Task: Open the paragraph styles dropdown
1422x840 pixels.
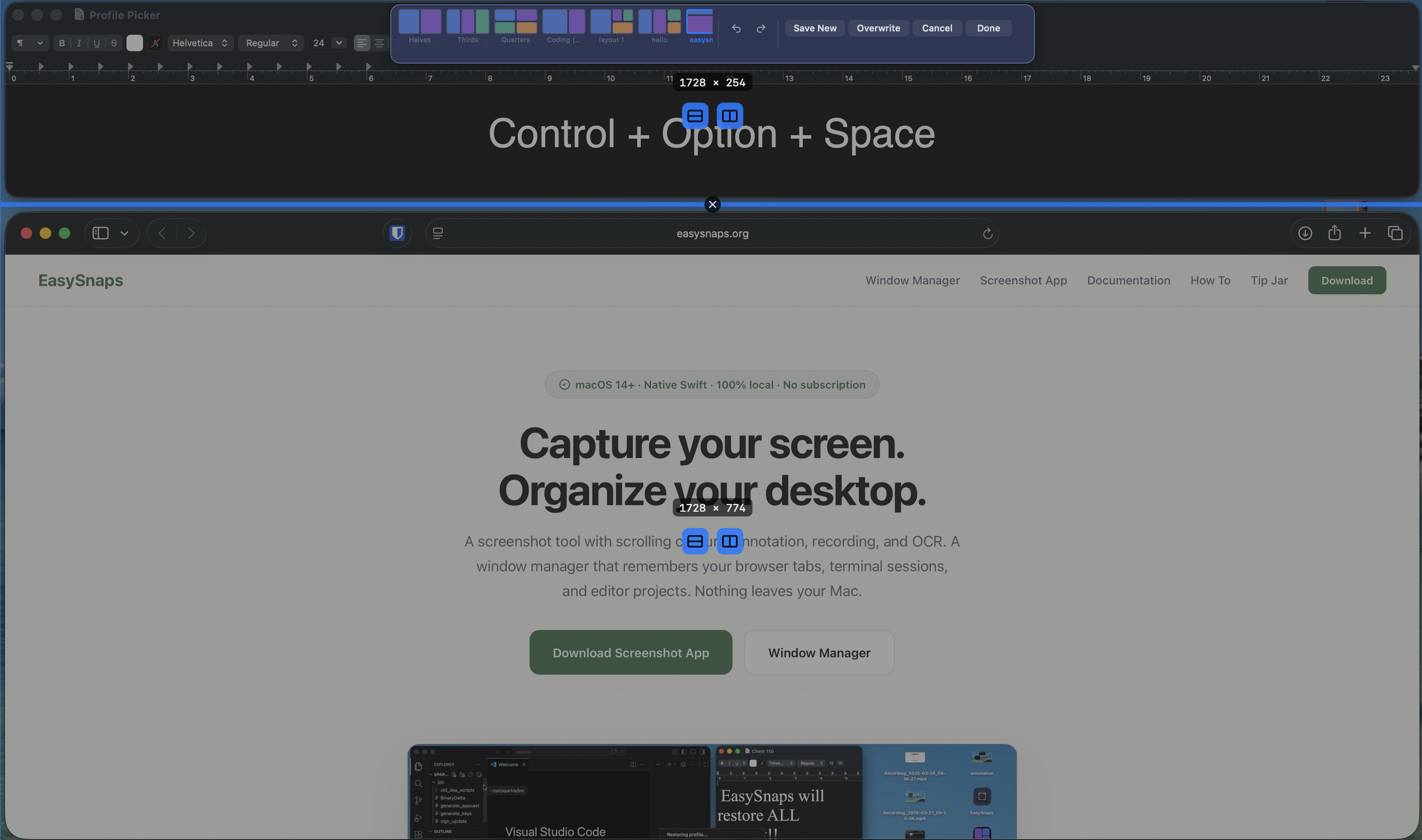Action: click(30, 43)
